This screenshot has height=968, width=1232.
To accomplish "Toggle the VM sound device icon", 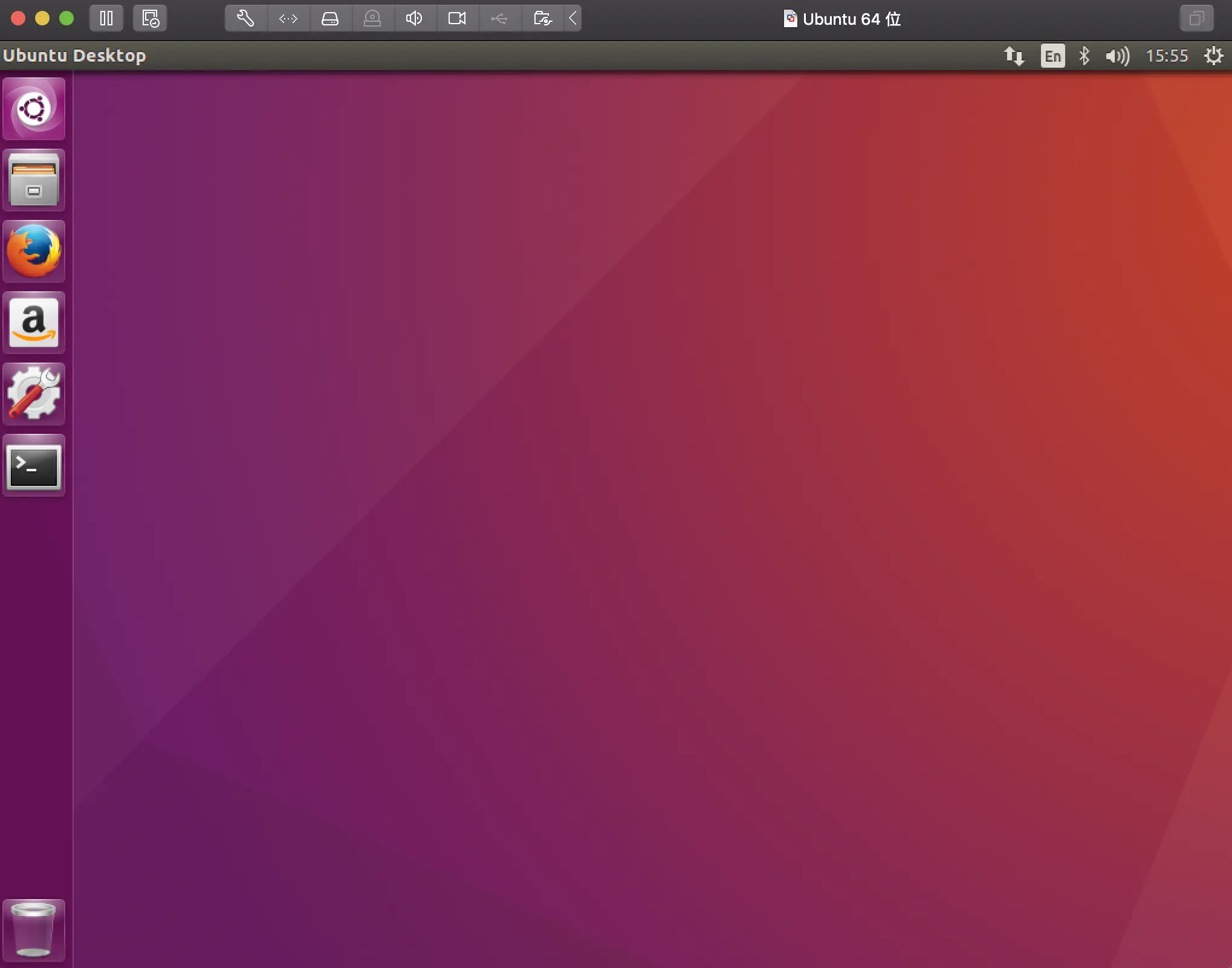I will [414, 19].
